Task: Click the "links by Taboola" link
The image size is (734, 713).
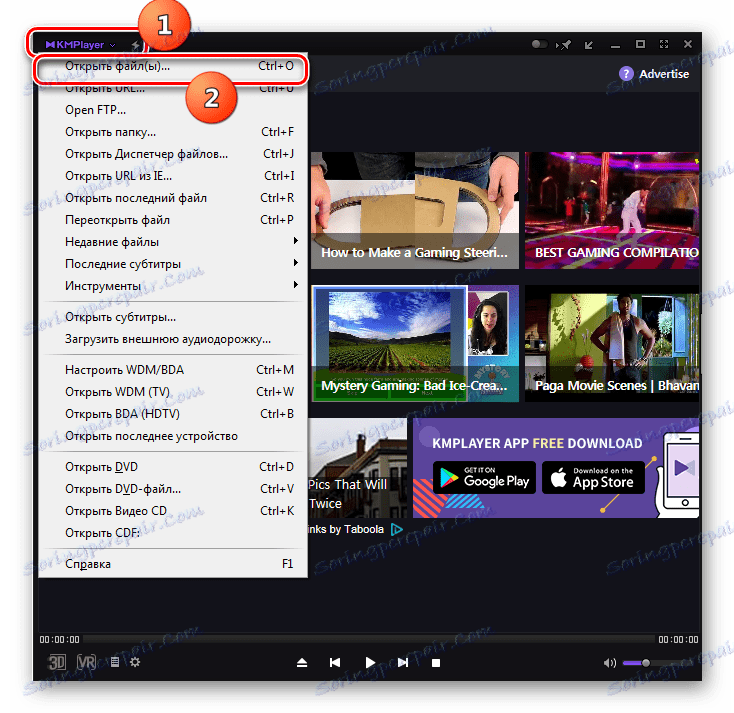Action: 346,529
